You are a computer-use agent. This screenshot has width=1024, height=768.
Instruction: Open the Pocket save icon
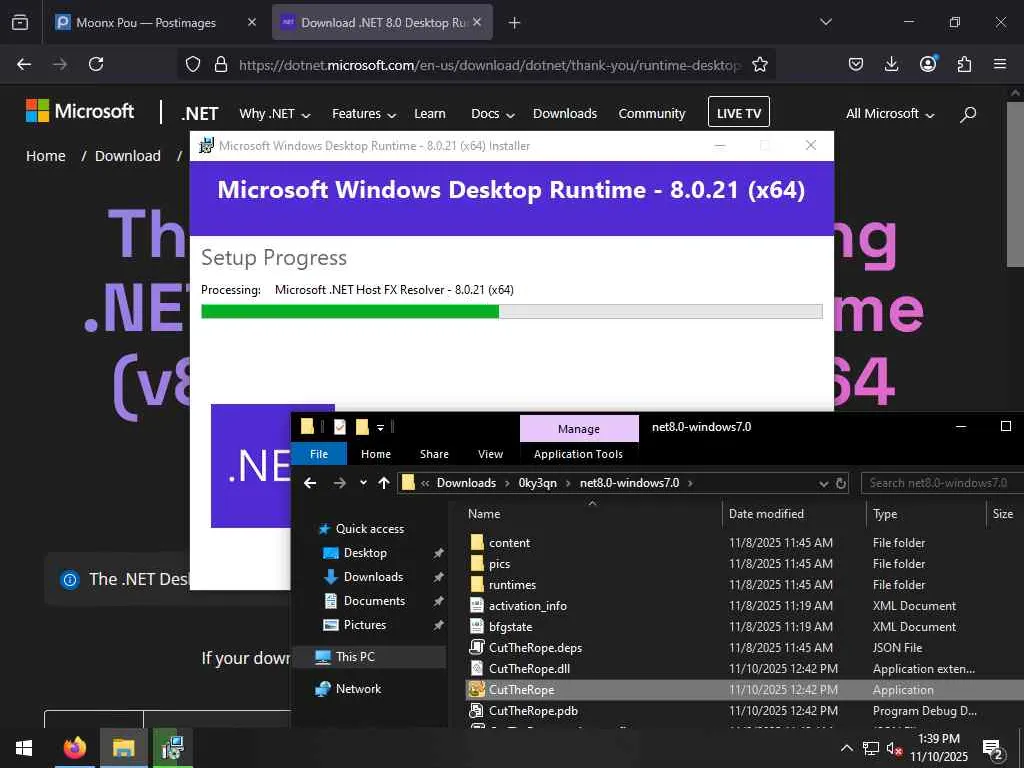[x=856, y=64]
